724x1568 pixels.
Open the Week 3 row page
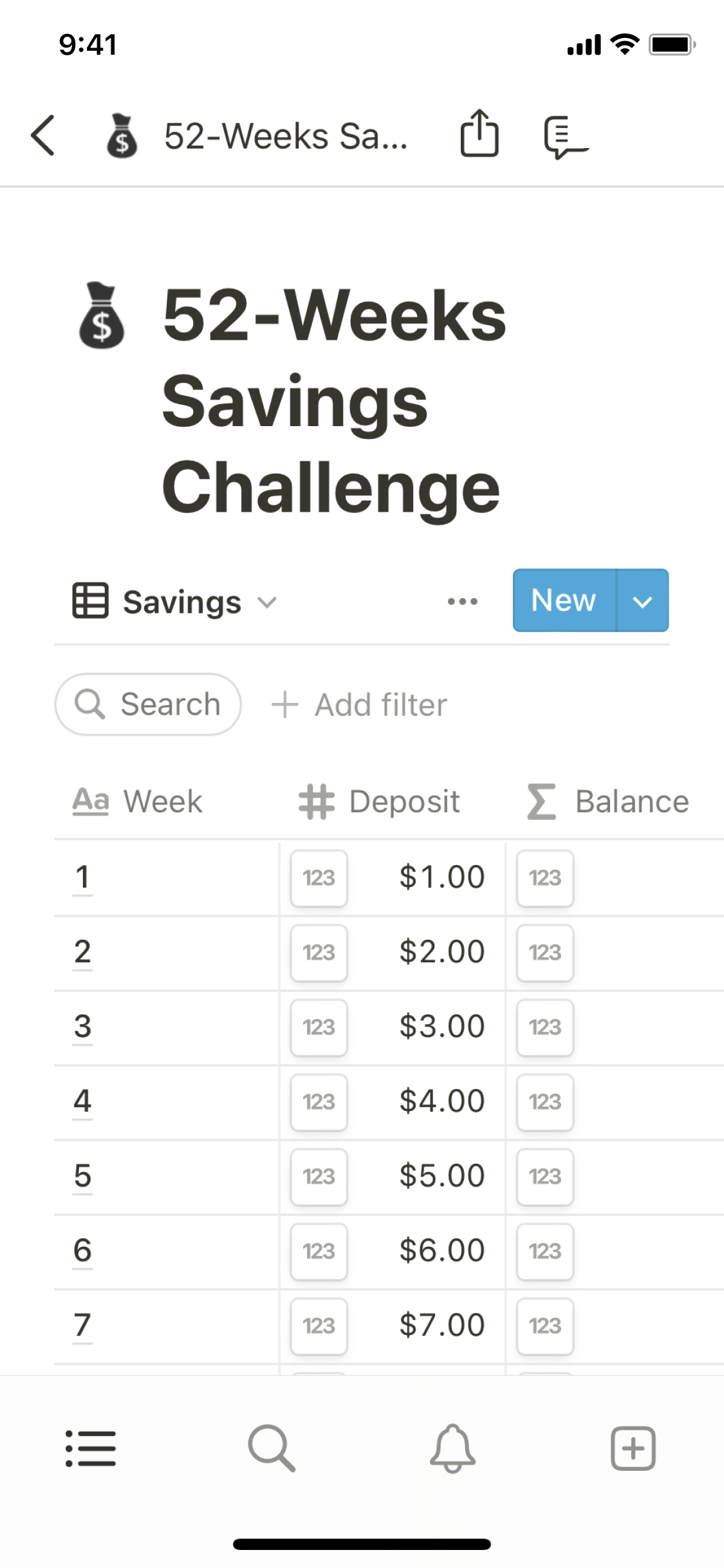82,1027
